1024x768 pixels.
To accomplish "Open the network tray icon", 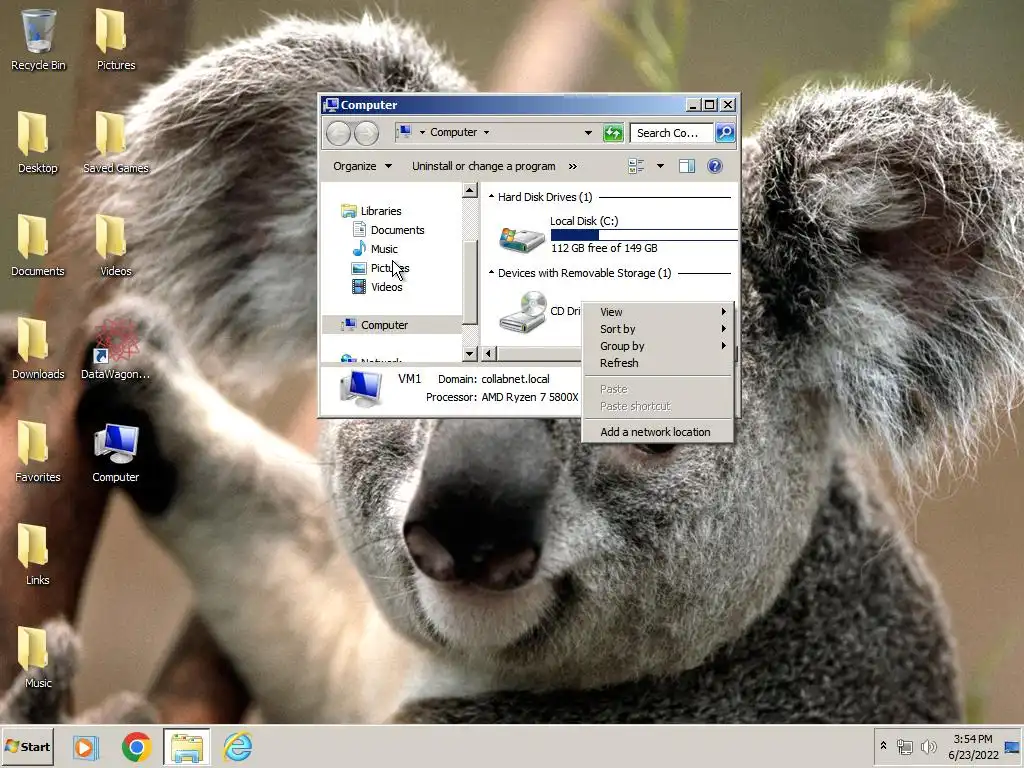I will [904, 746].
